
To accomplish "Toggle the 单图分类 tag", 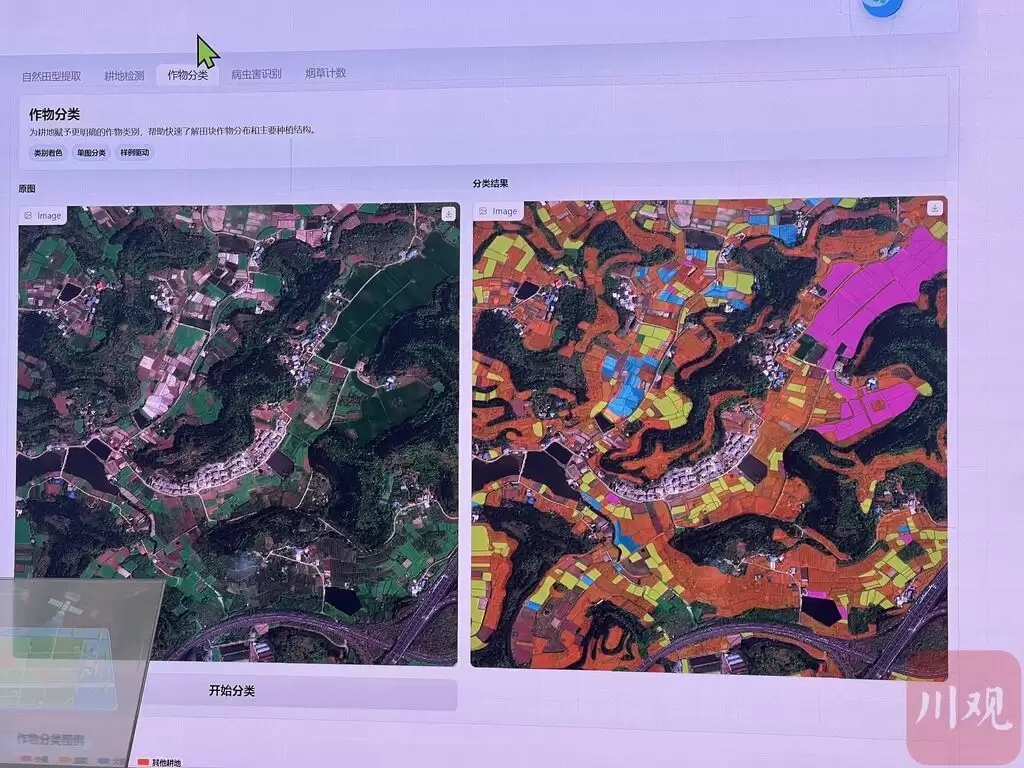I will tap(91, 153).
